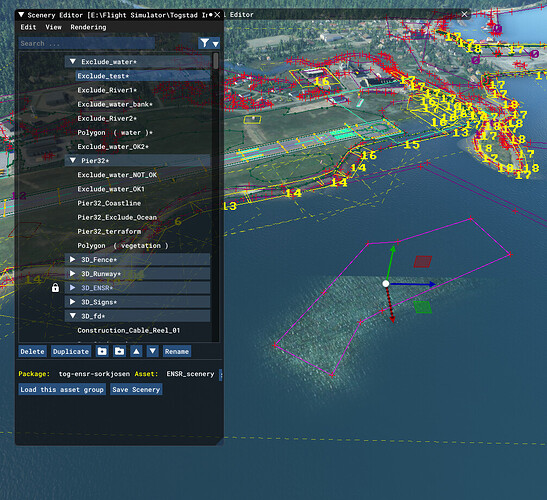Image resolution: width=547 pixels, height=500 pixels.
Task: Collapse the Exclude_water group
Action: click(73, 61)
